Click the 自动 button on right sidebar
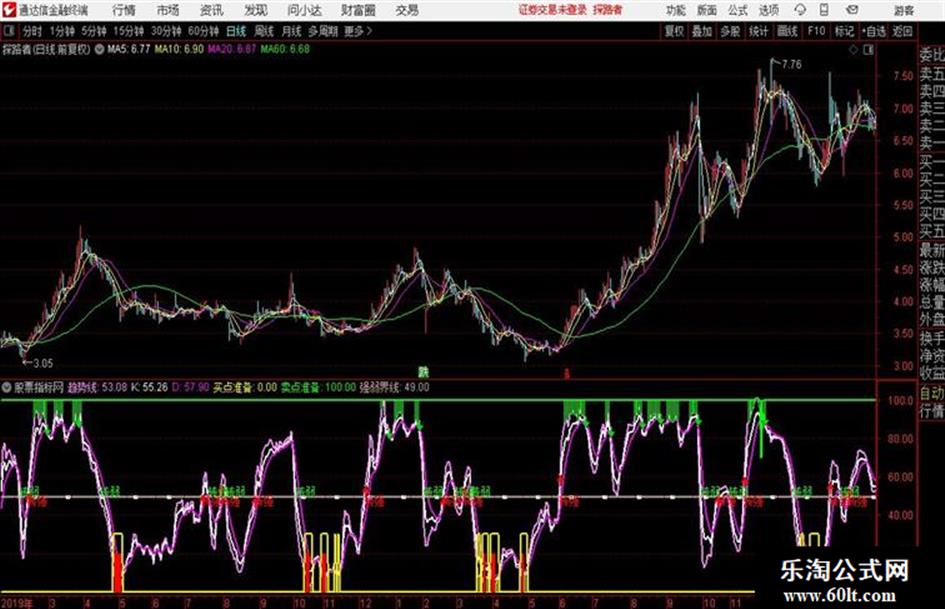Image resolution: width=945 pixels, height=609 pixels. click(x=932, y=394)
